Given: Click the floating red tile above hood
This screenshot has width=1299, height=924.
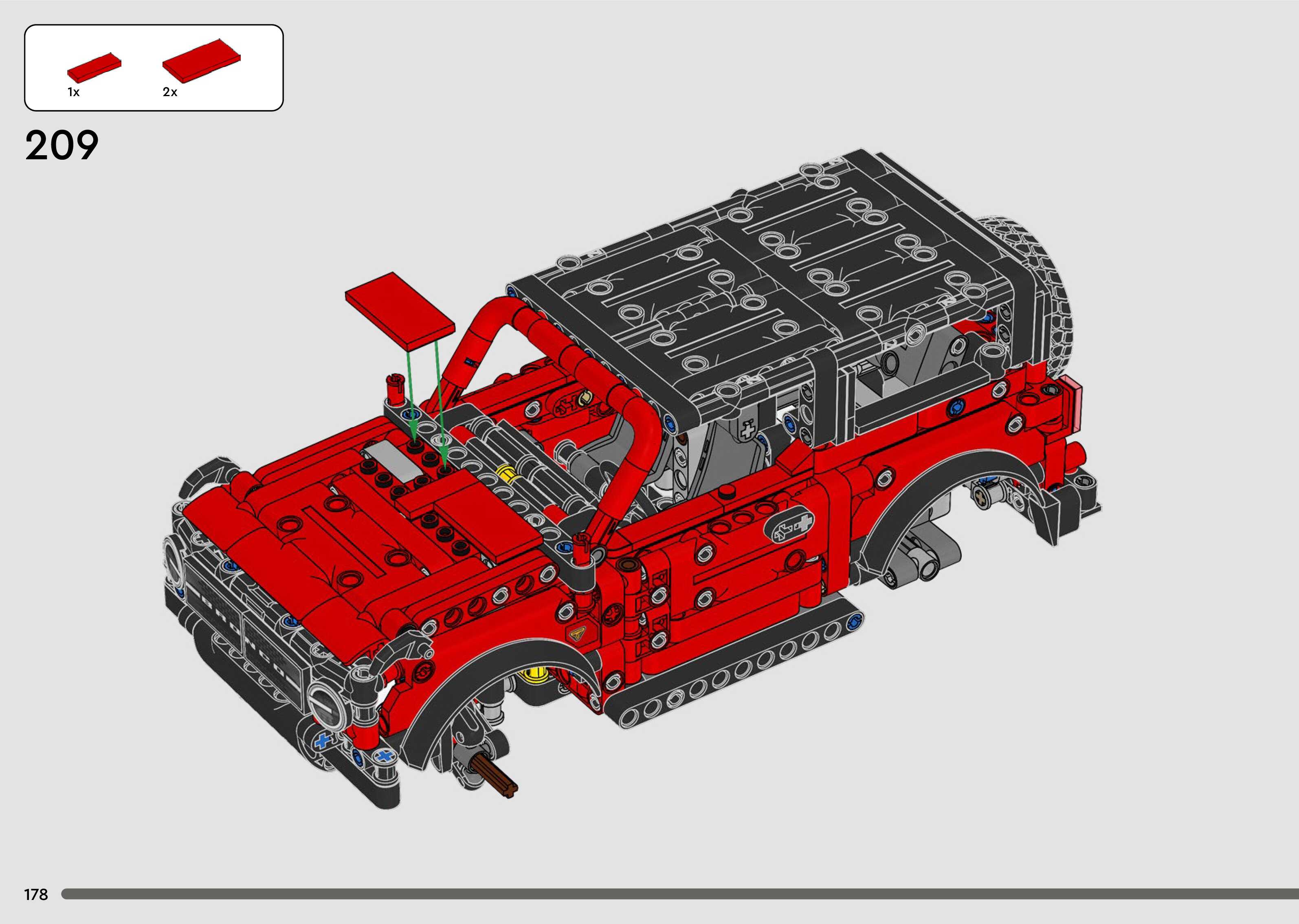Looking at the screenshot, I should tap(399, 308).
